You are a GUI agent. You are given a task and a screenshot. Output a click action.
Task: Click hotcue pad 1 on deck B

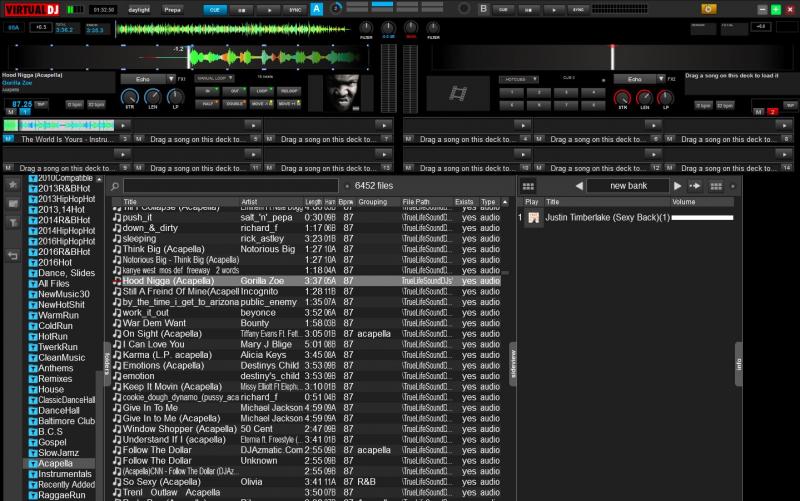pos(512,92)
